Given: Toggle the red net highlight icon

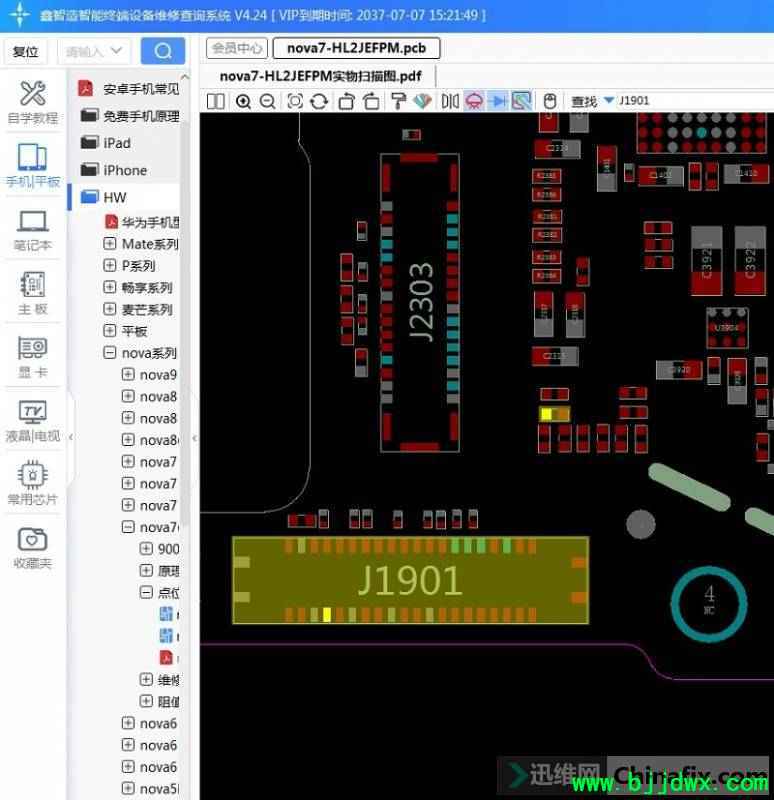Looking at the screenshot, I should pos(475,101).
